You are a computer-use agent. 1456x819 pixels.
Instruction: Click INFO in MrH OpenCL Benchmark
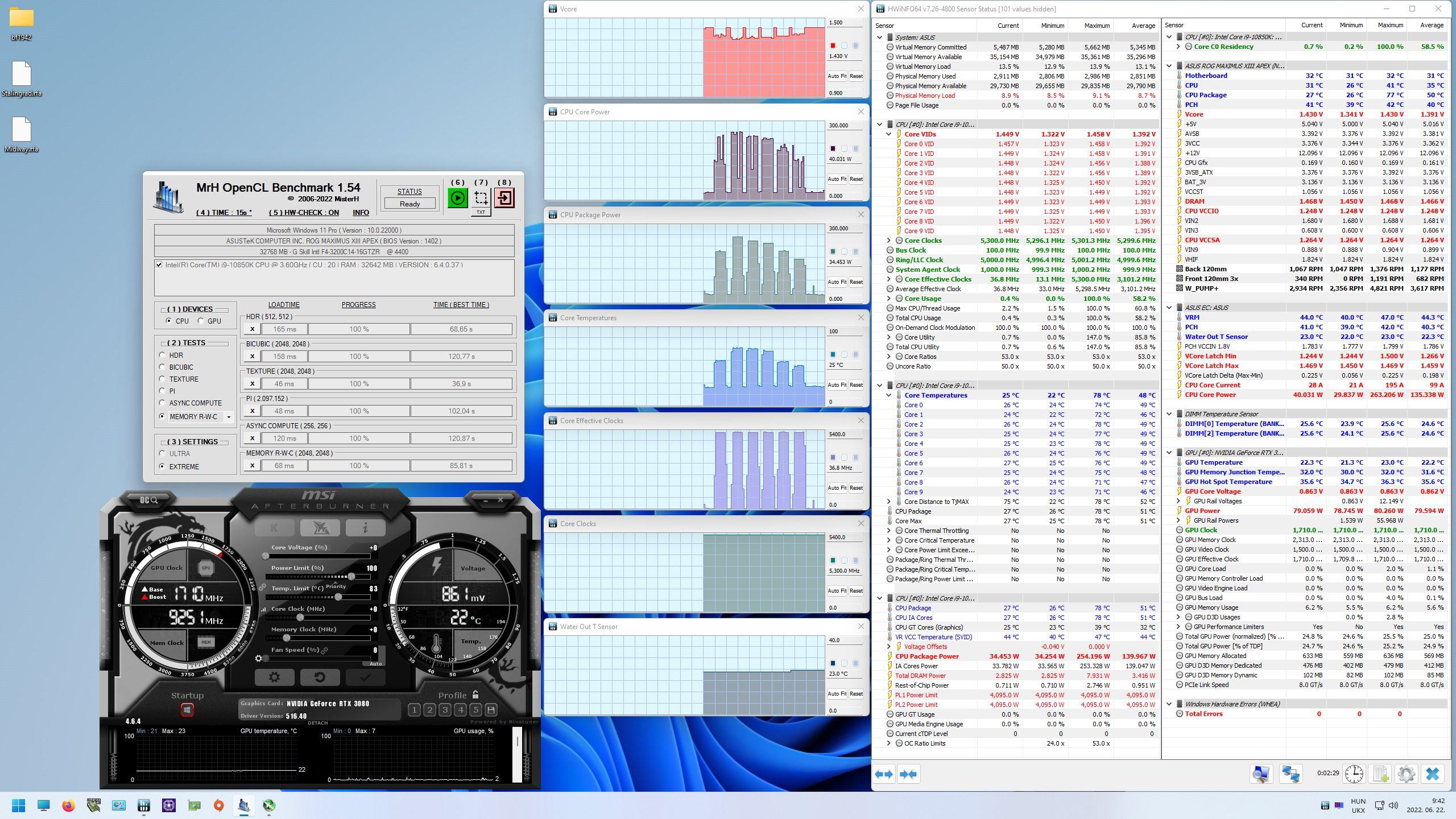[361, 212]
